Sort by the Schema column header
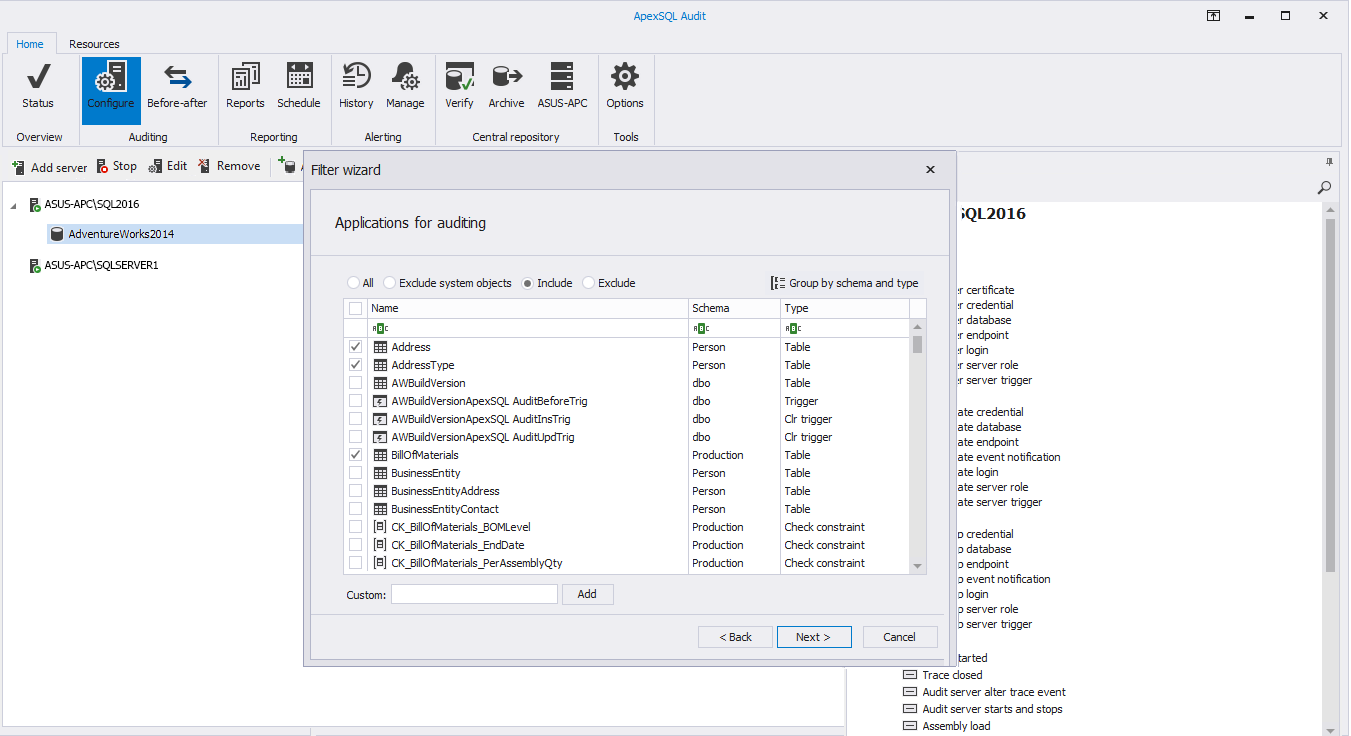The height and width of the screenshot is (736, 1351). coord(734,309)
